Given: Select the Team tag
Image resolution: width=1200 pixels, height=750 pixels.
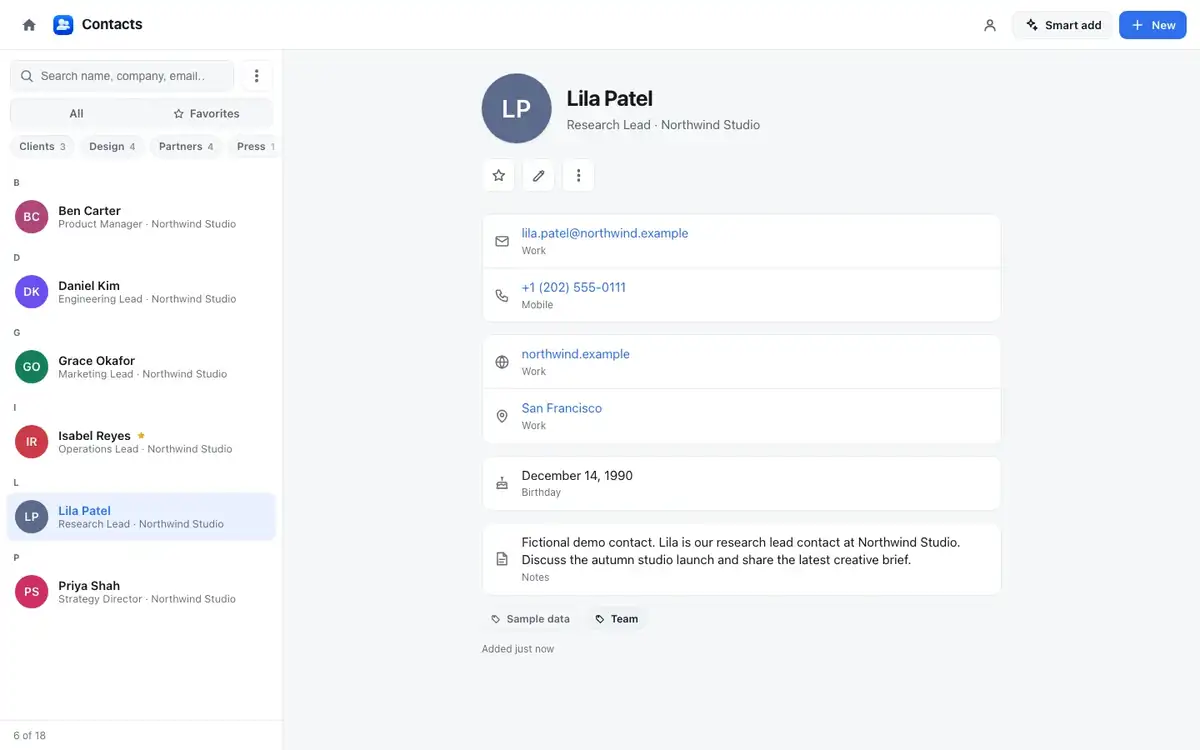Looking at the screenshot, I should point(616,619).
